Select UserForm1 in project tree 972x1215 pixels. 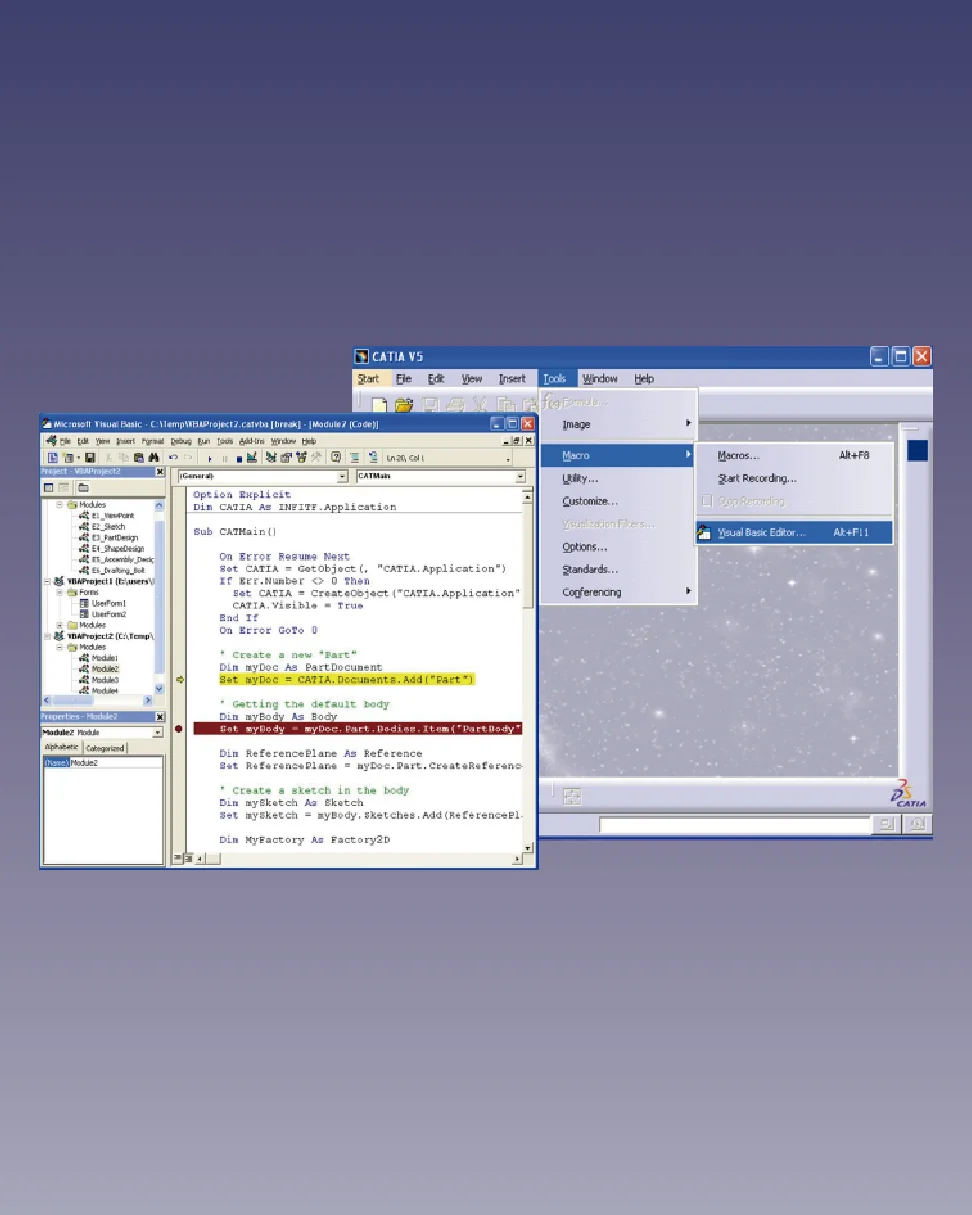point(109,603)
